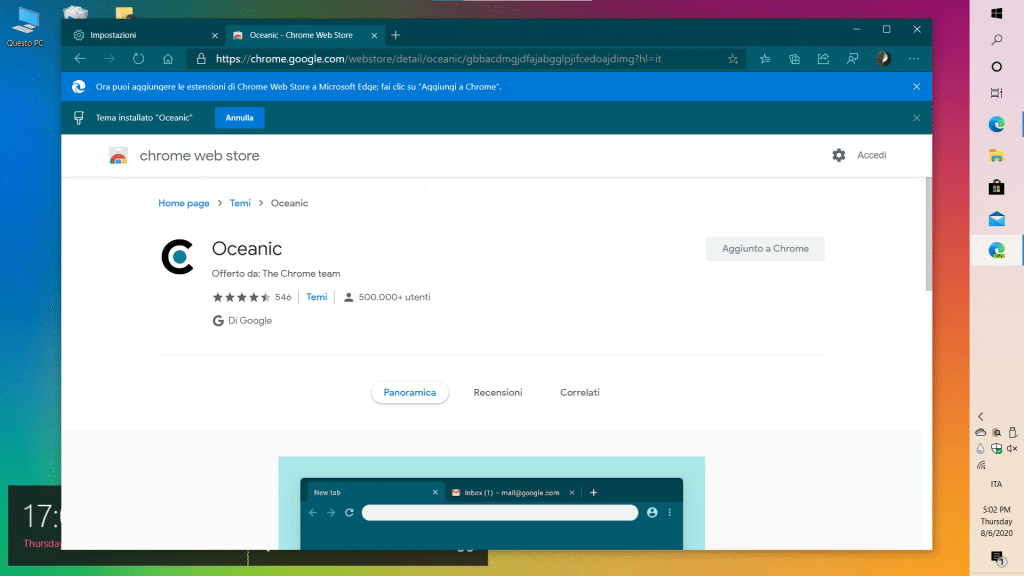The image size is (1024, 576).
Task: Open Microsoft Store from the taskbar
Action: pos(996,187)
